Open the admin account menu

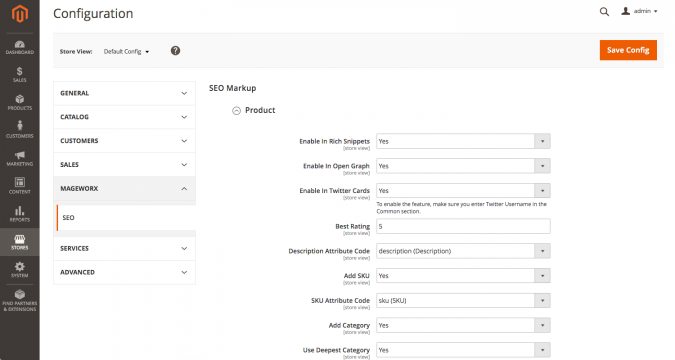pos(639,11)
